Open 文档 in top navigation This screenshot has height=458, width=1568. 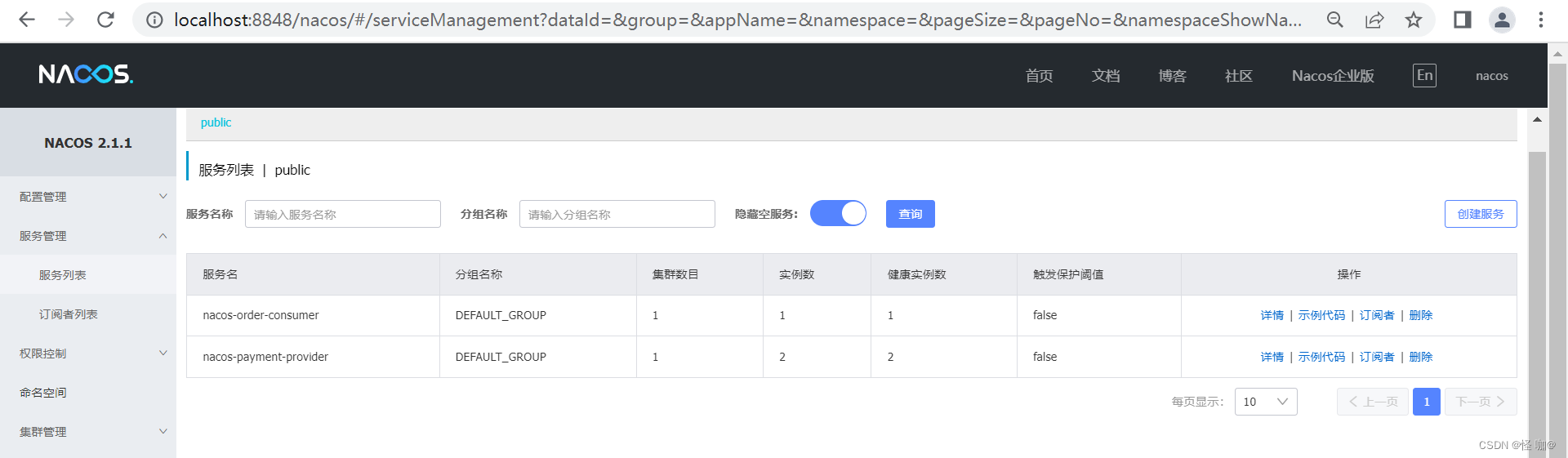tap(1106, 76)
